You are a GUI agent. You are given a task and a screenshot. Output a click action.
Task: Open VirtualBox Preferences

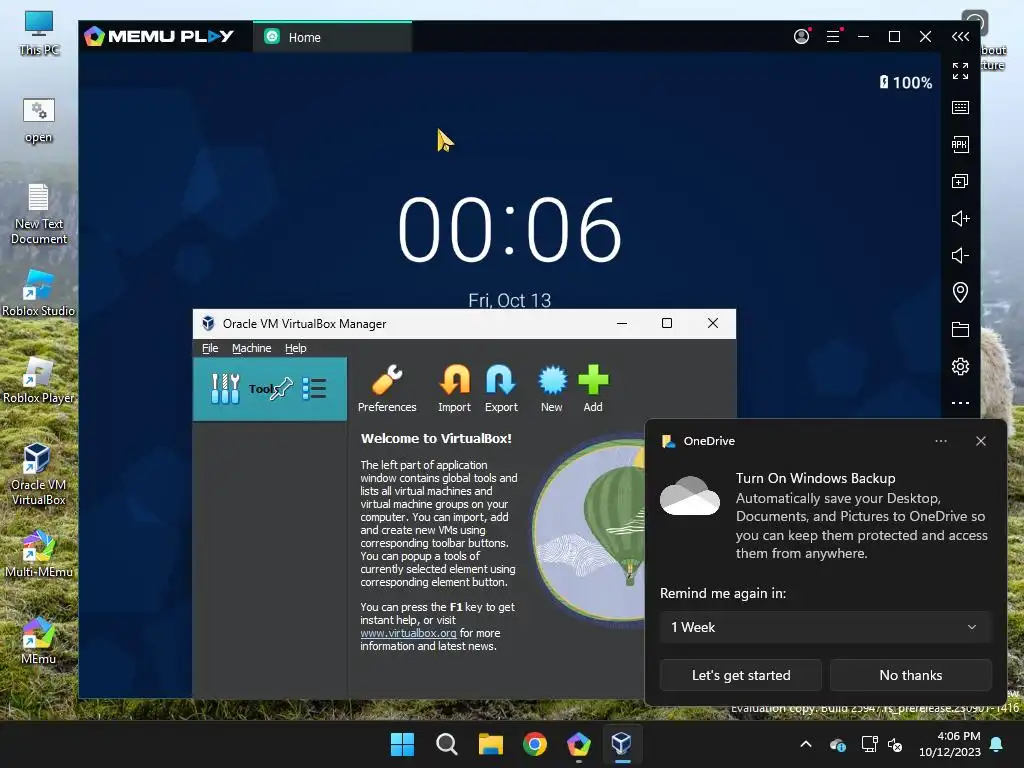(x=387, y=389)
